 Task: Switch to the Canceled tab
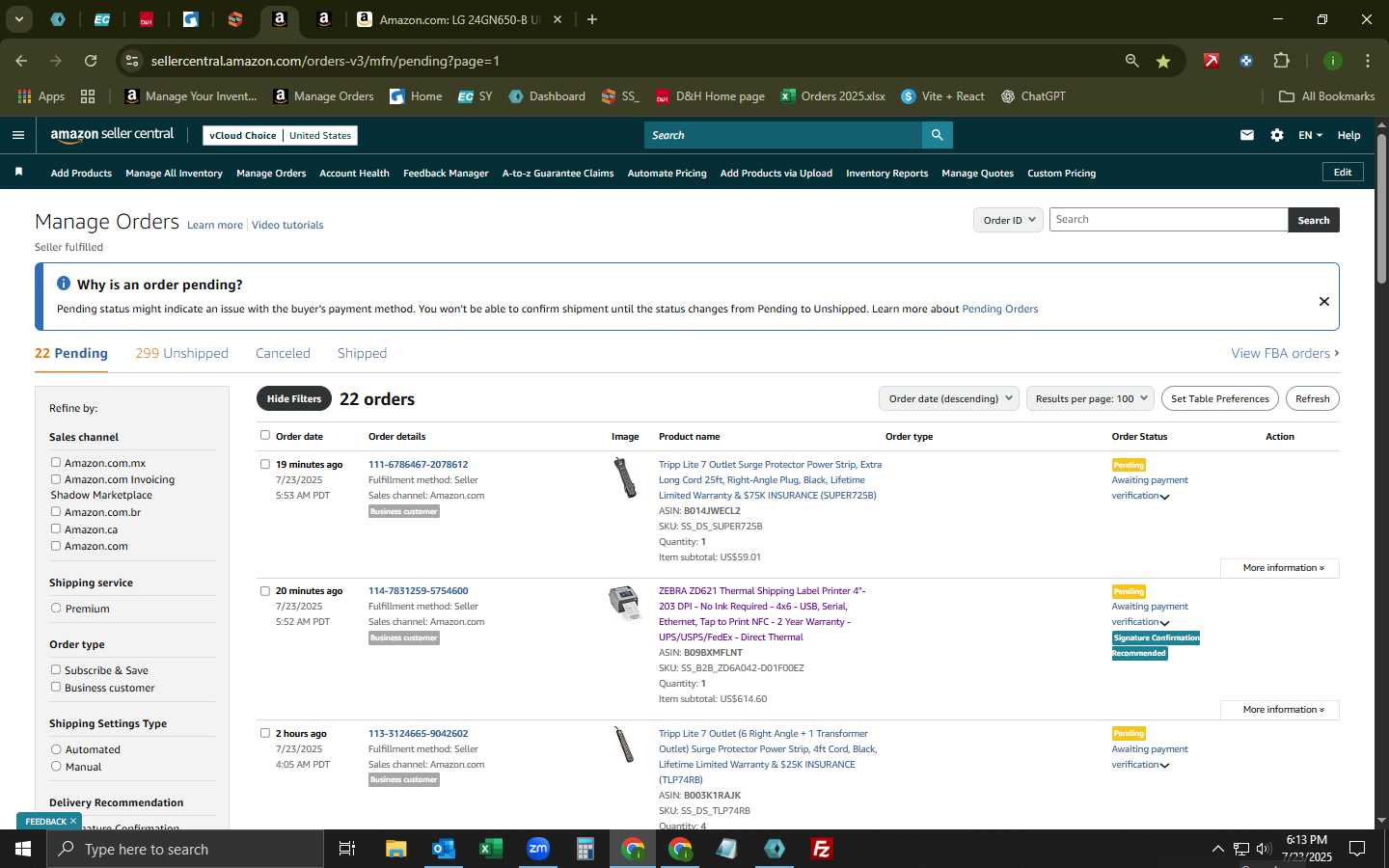click(283, 353)
